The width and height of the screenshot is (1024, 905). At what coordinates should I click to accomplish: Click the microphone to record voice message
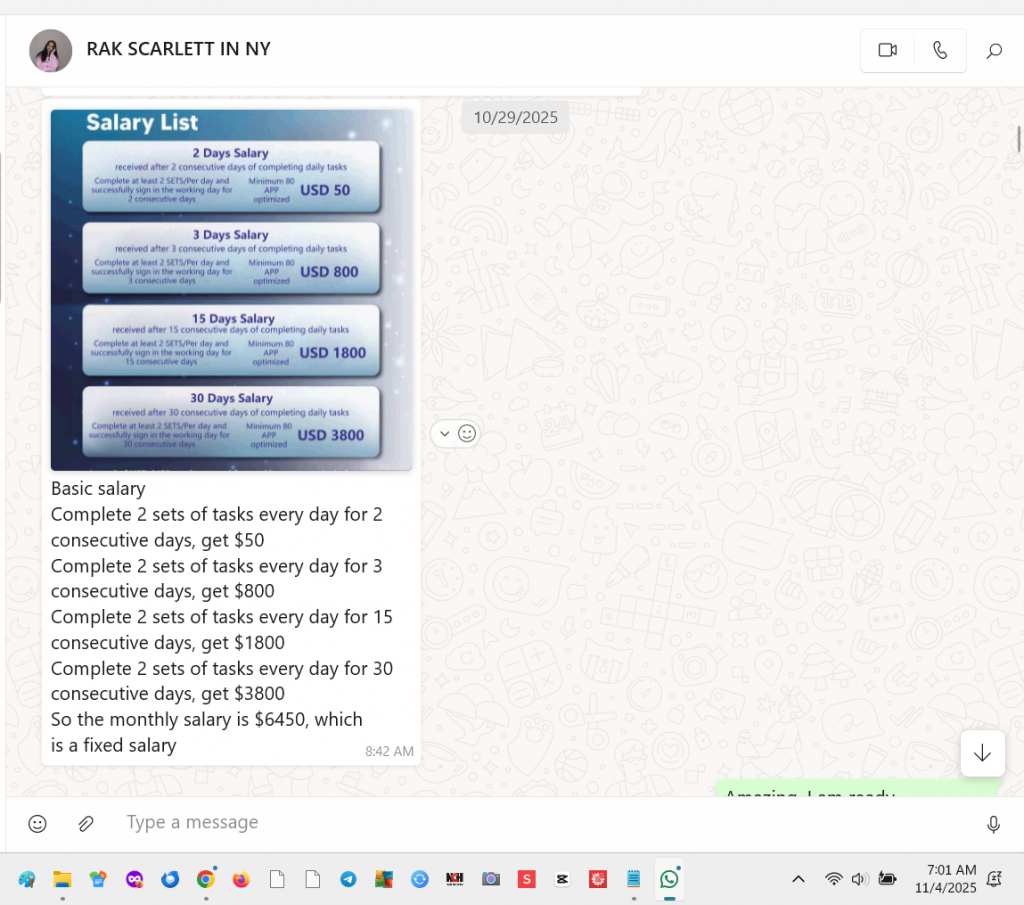pos(993,824)
